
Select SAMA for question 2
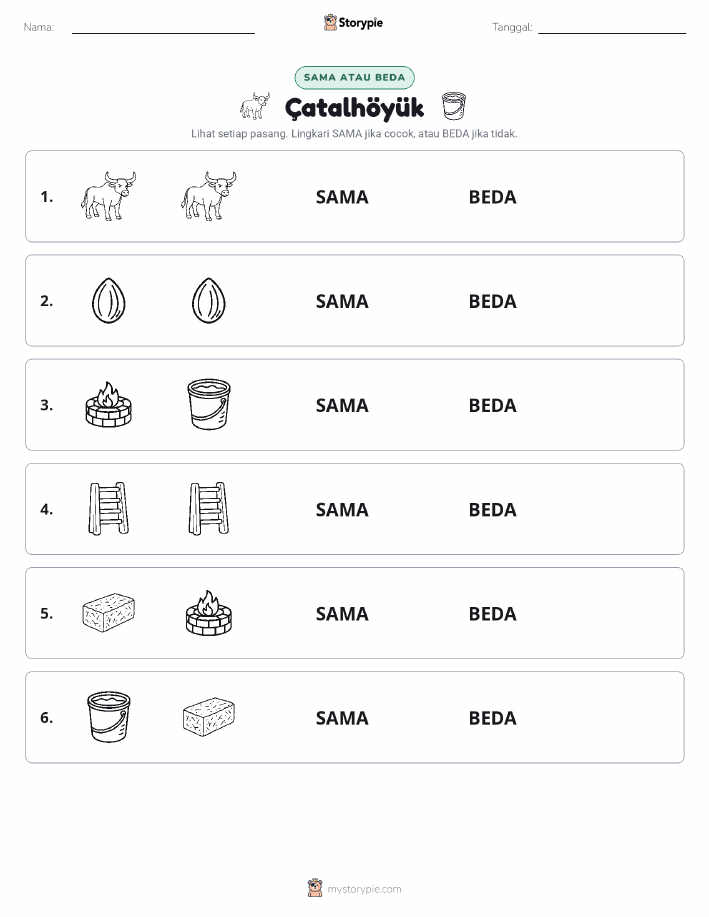click(x=342, y=301)
